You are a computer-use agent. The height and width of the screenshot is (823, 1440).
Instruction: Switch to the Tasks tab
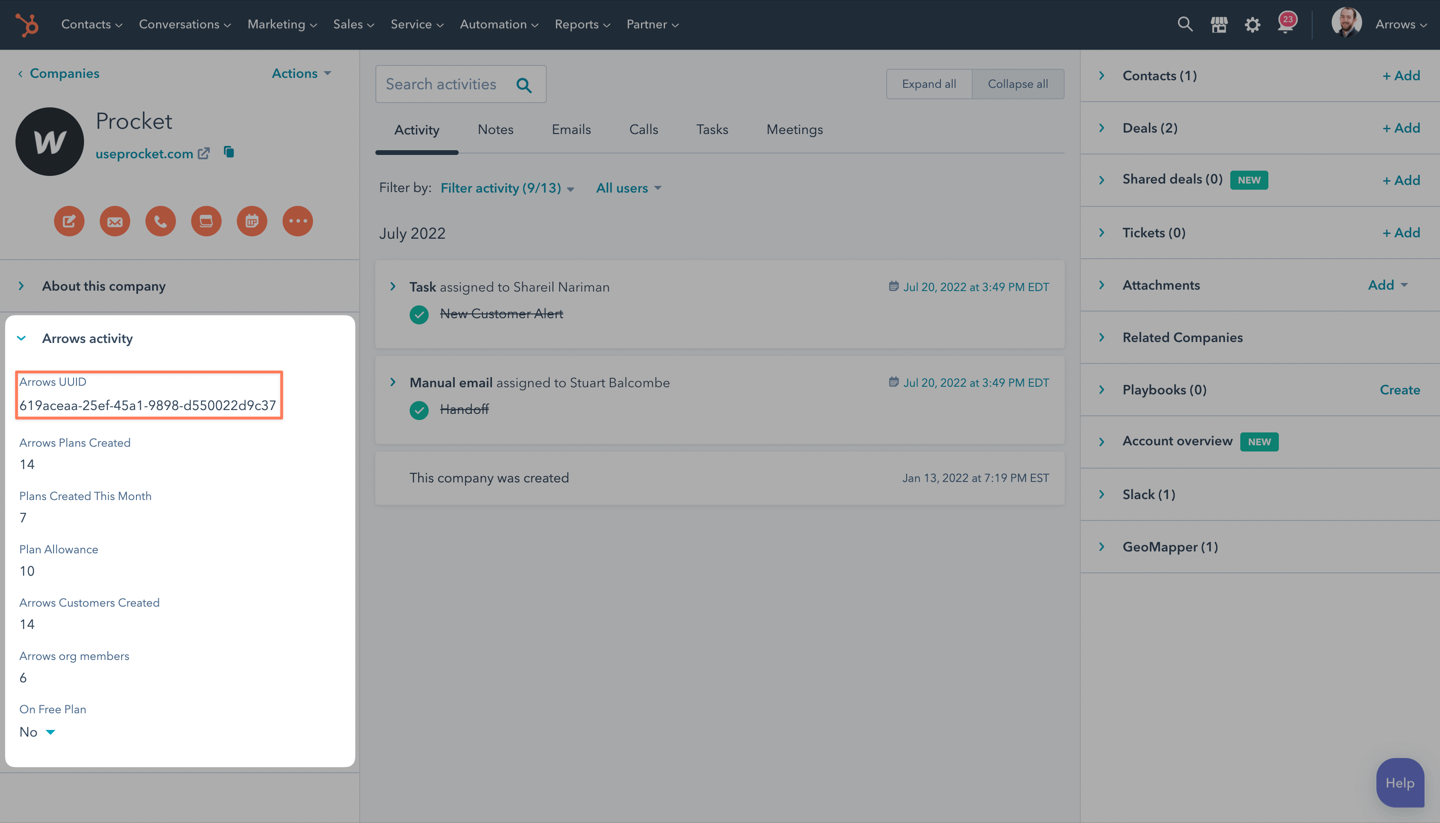[x=712, y=129]
